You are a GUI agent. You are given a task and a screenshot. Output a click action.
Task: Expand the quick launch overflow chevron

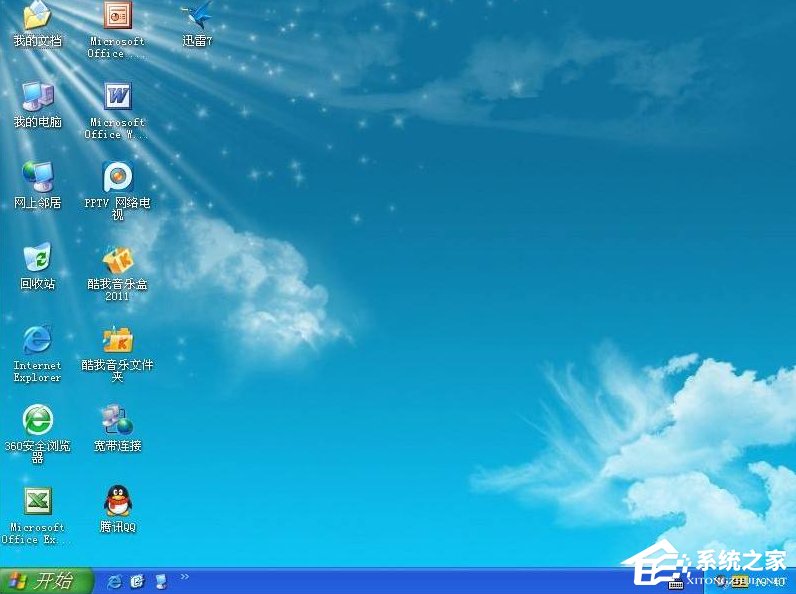point(184,577)
